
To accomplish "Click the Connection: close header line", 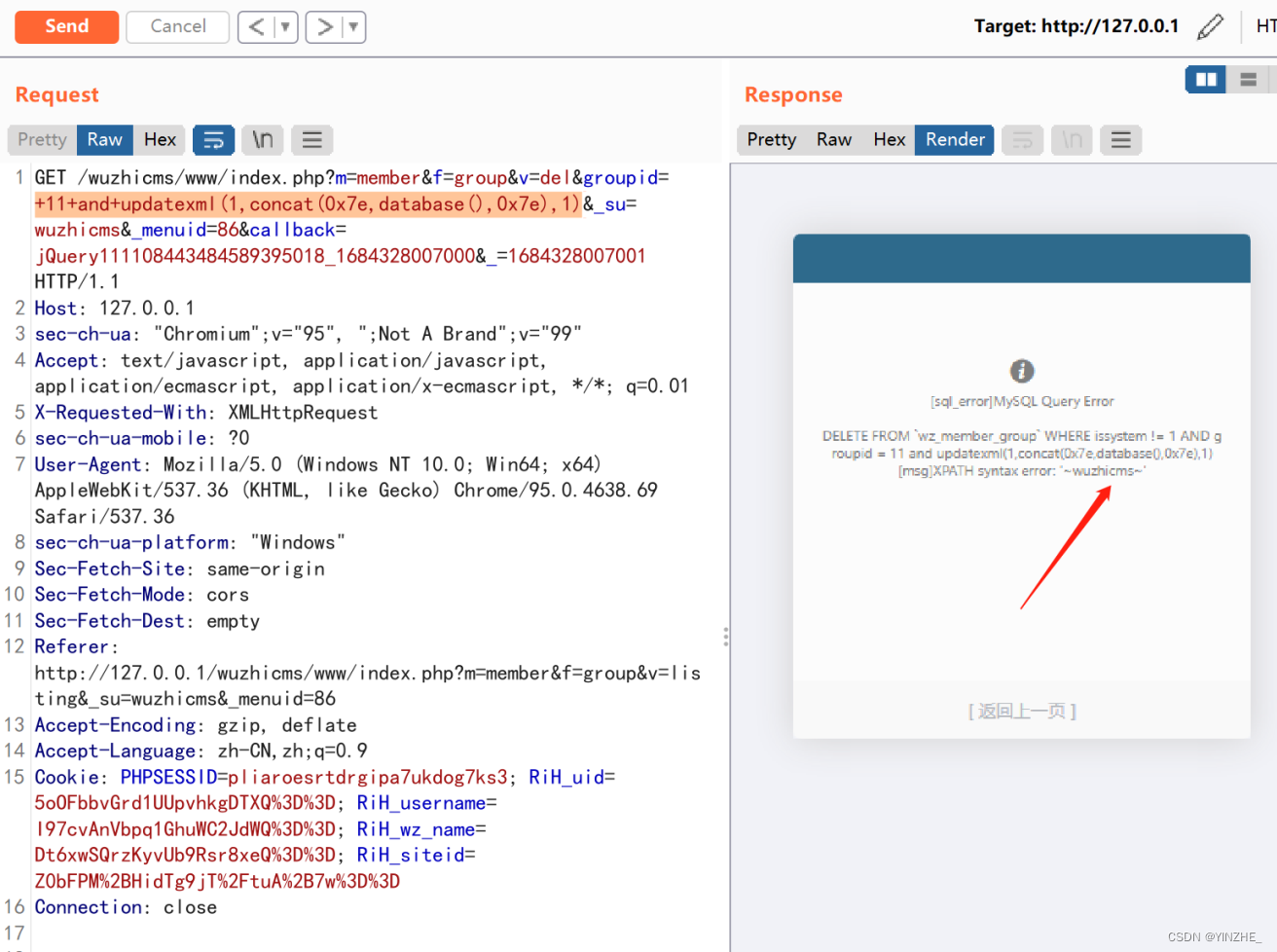I will tap(126, 907).
